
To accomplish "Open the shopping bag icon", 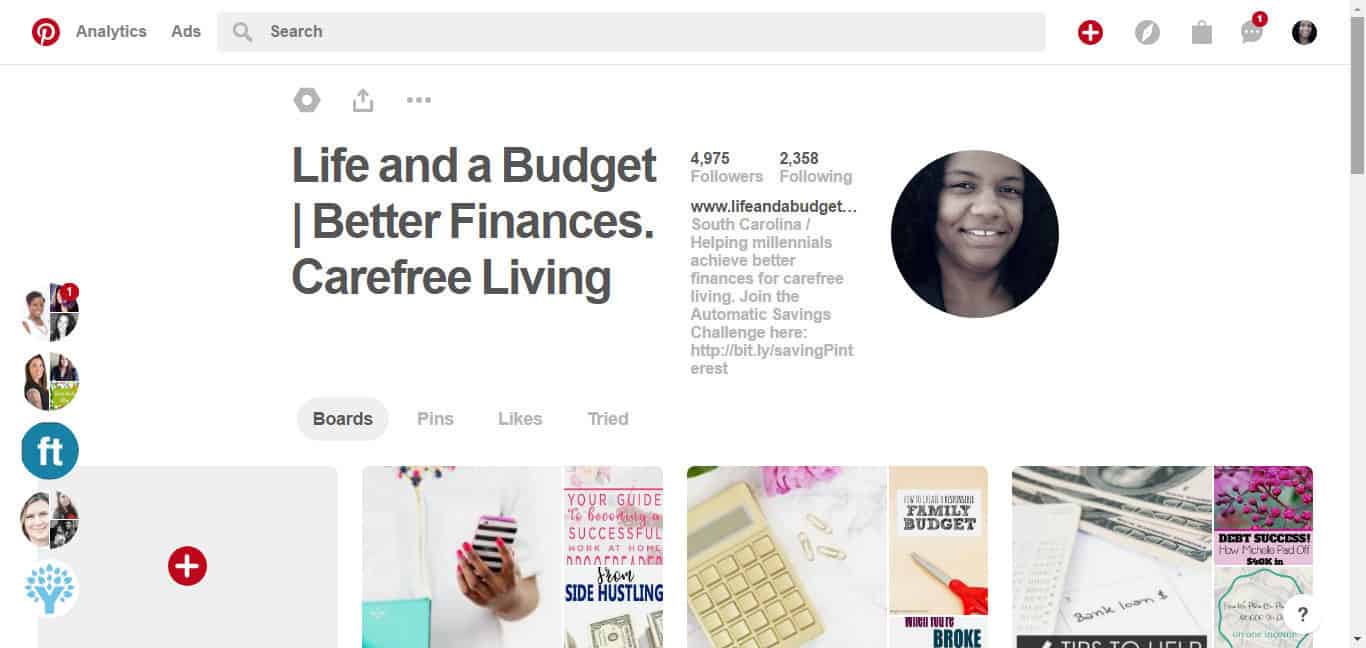I will pyautogui.click(x=1202, y=33).
